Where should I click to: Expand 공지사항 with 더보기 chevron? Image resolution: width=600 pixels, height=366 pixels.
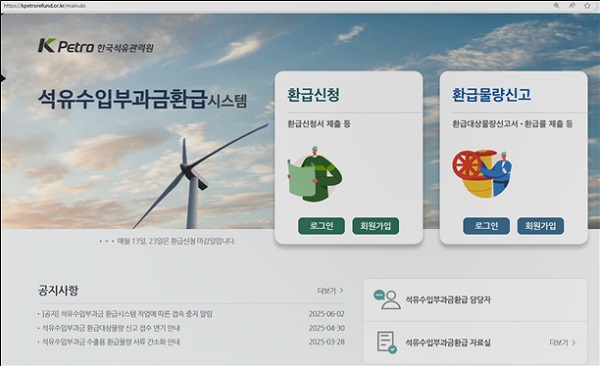click(x=330, y=291)
